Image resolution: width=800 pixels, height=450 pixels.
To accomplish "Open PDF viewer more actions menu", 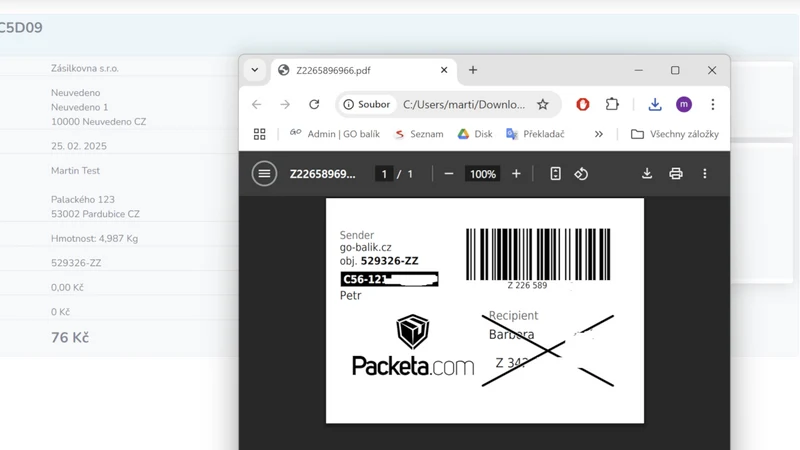I will [x=705, y=174].
